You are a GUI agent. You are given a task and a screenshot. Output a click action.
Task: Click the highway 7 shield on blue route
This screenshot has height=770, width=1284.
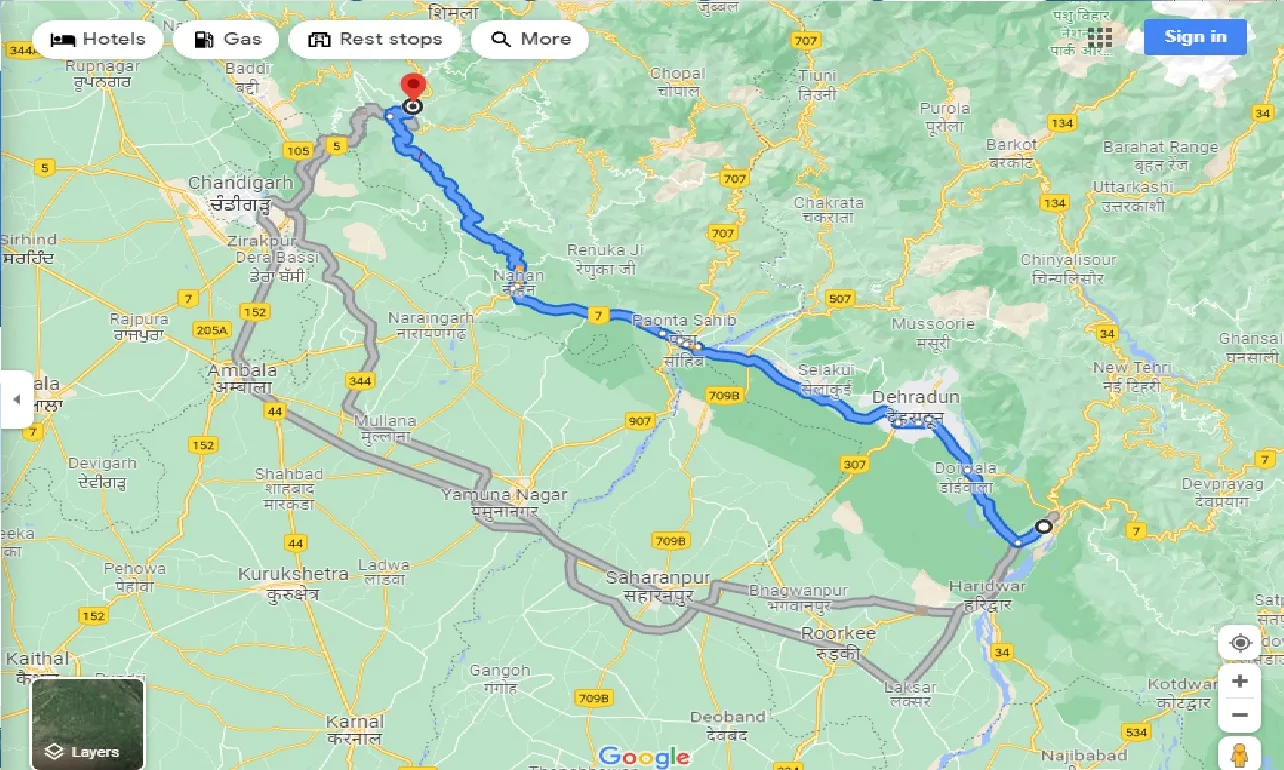click(598, 316)
